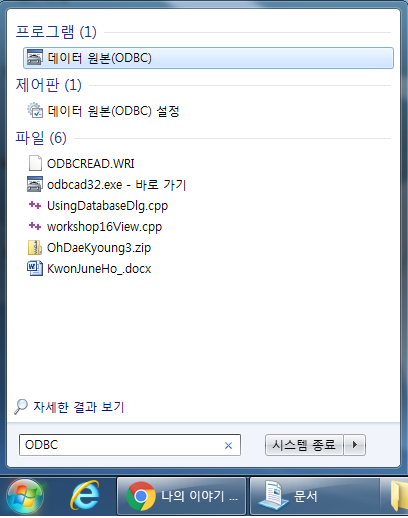This screenshot has height=518, width=408.
Task: Click the C++ icon next to workshop16View.cpp
Action: click(35, 226)
